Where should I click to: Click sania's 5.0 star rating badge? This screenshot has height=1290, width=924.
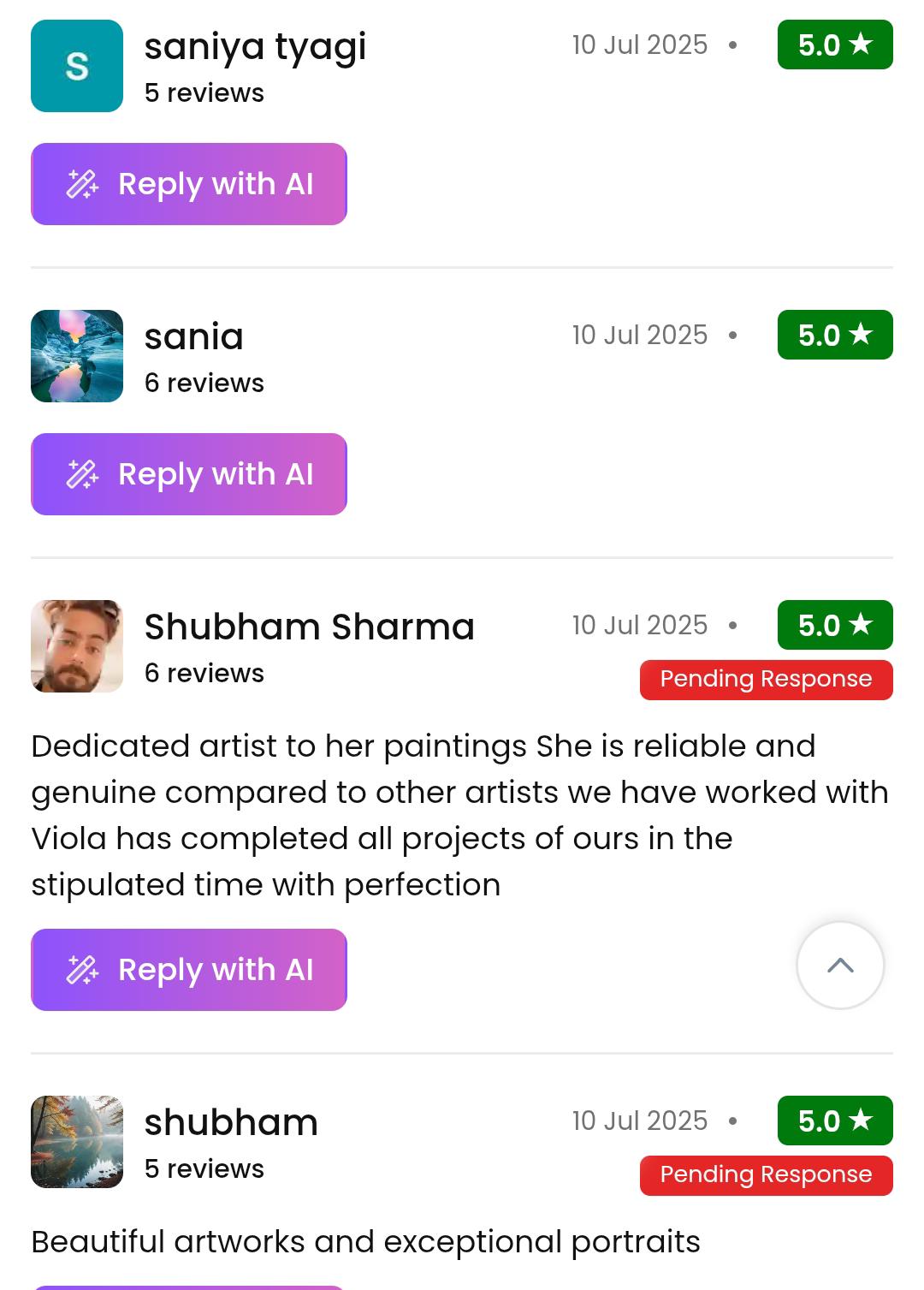coord(834,335)
